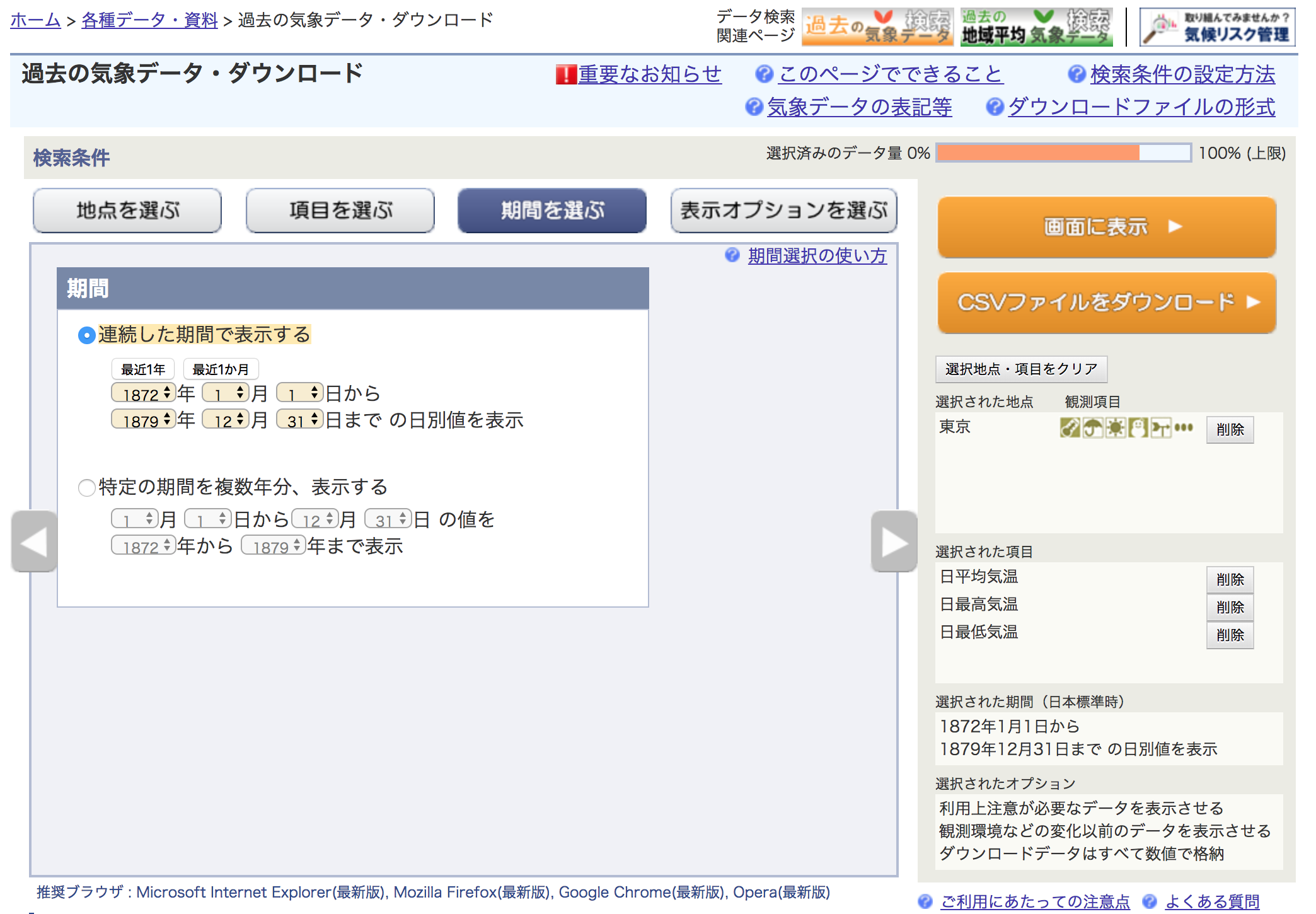
Task: Switch to the 表示オプションを選ぶ tab
Action: tap(783, 211)
